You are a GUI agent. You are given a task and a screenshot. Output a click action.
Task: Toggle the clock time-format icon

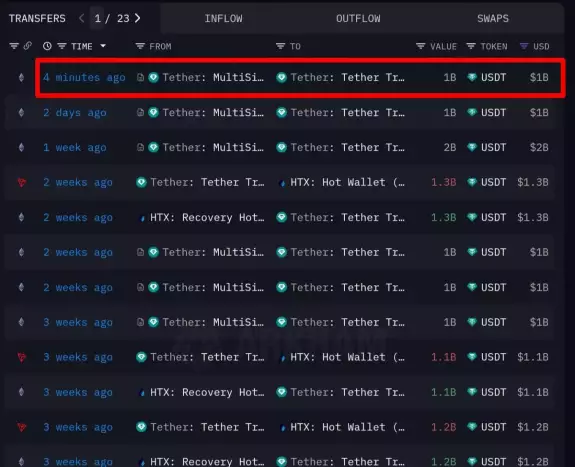[47, 46]
